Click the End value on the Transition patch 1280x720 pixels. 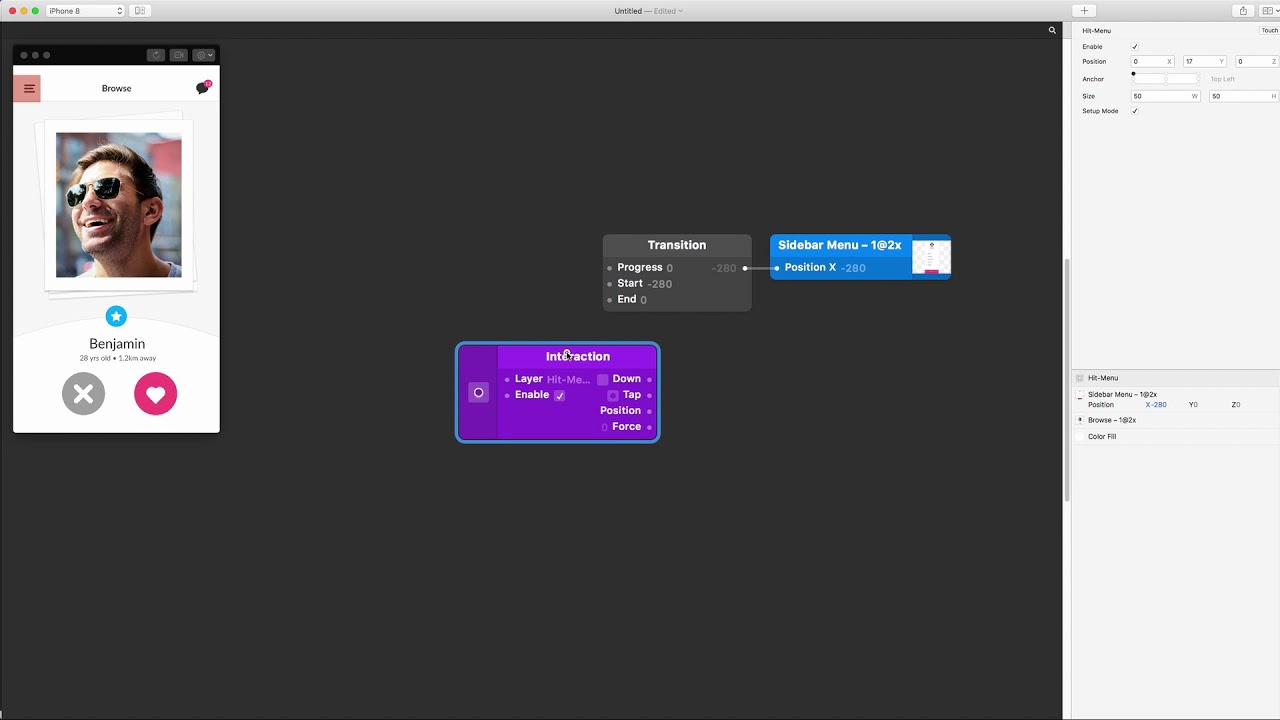643,300
